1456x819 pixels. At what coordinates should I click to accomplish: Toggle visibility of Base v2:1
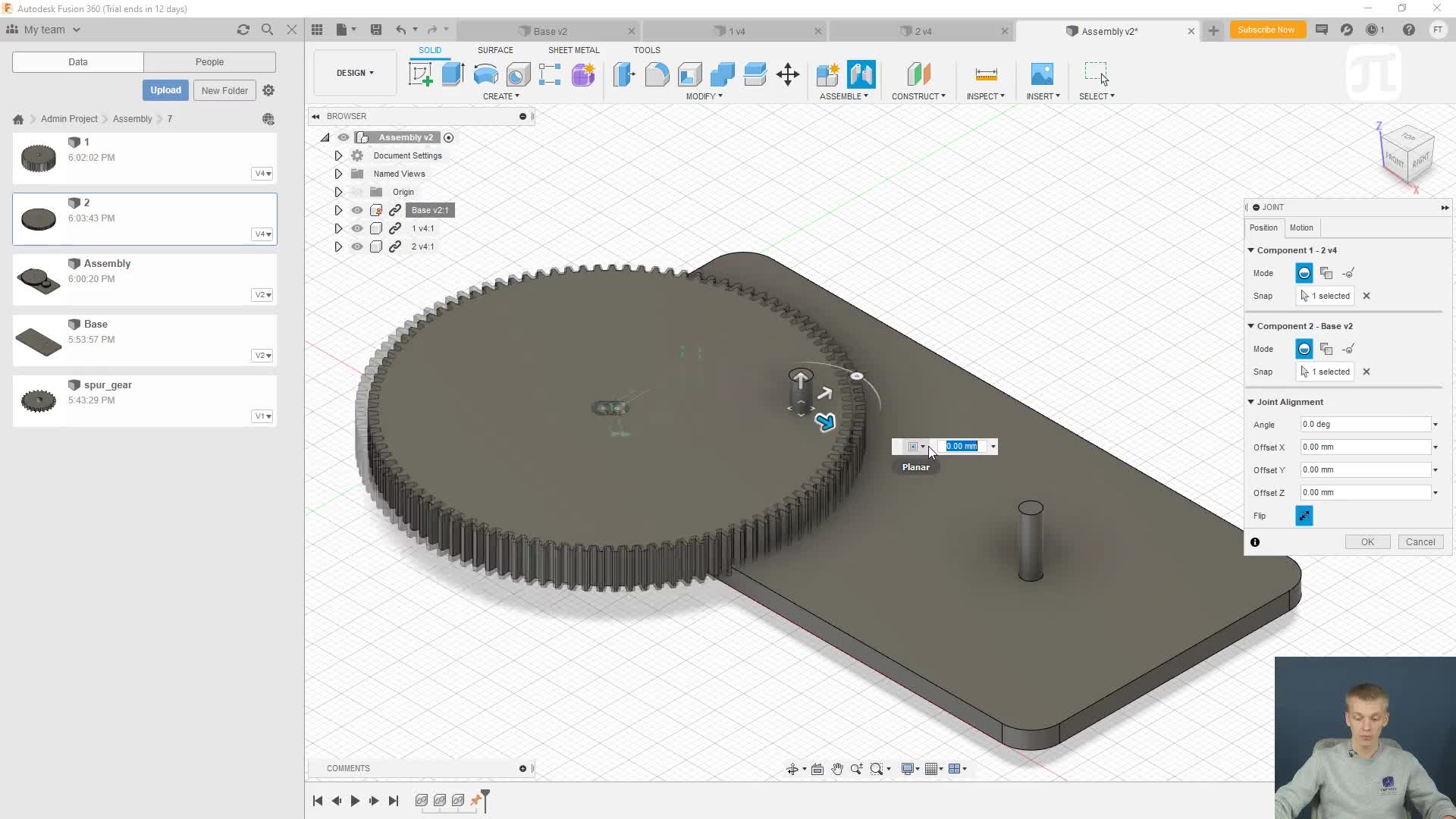(x=357, y=210)
